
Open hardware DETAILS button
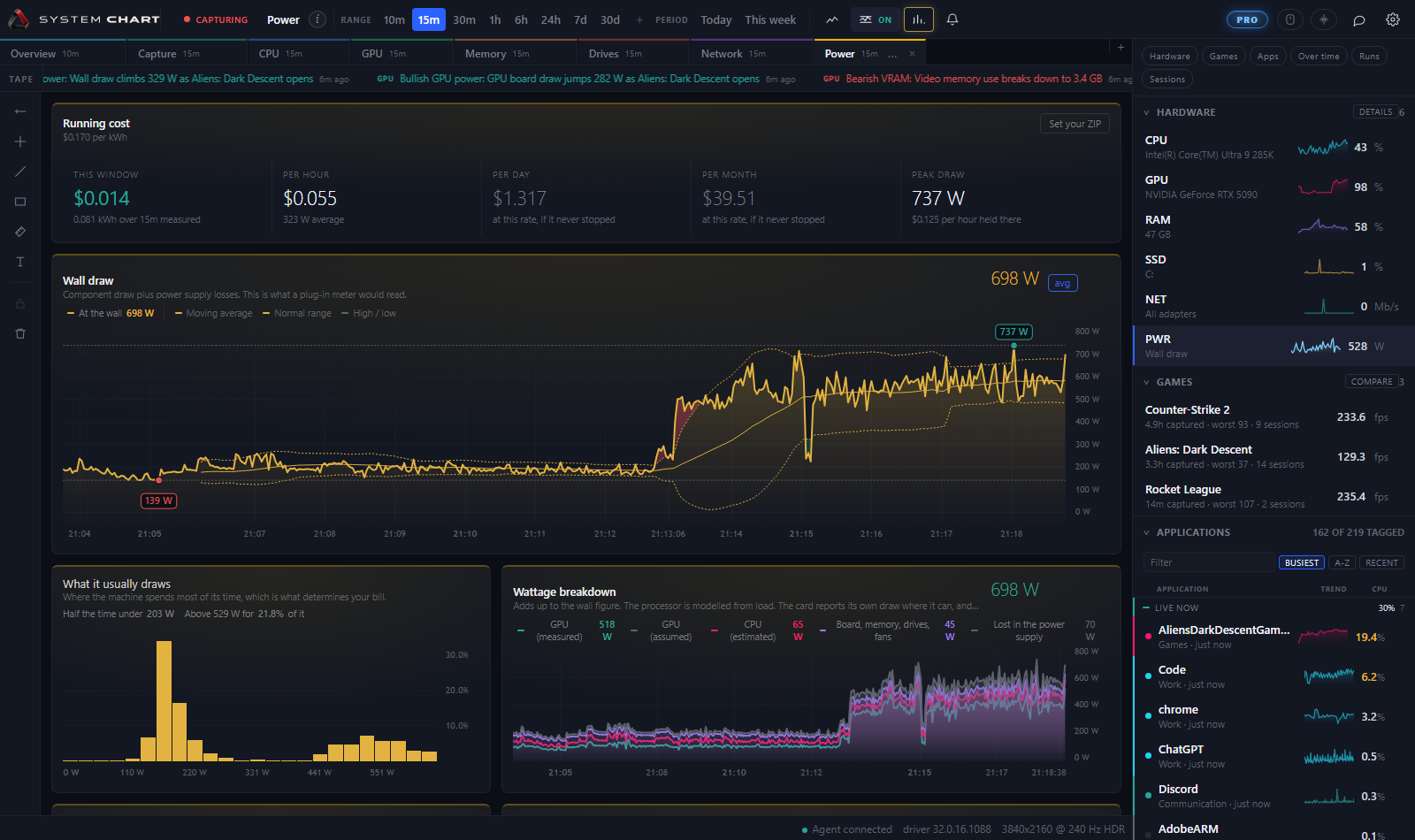[1376, 112]
